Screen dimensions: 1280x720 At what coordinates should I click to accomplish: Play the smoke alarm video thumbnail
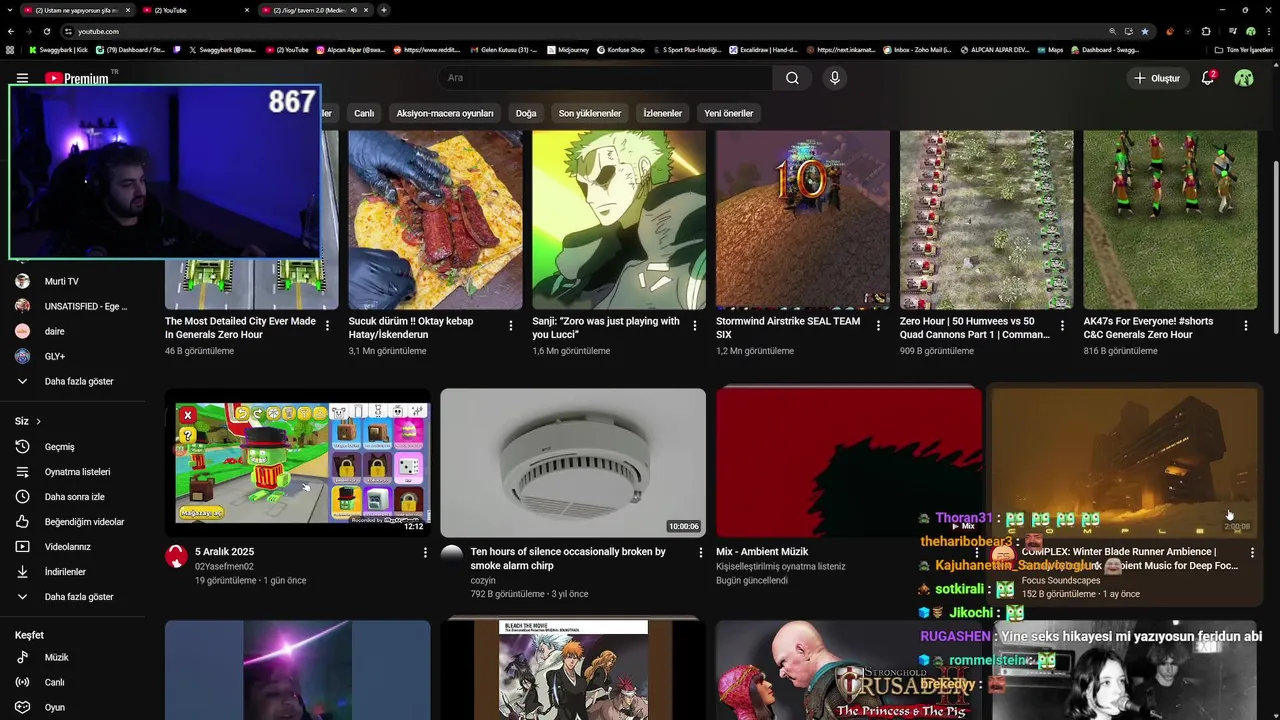coord(573,463)
